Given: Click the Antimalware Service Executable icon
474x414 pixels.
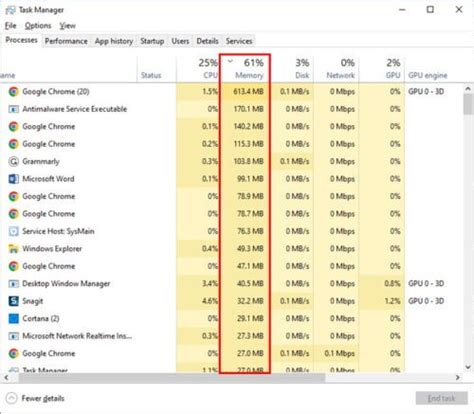Looking at the screenshot, I should click(x=14, y=109).
